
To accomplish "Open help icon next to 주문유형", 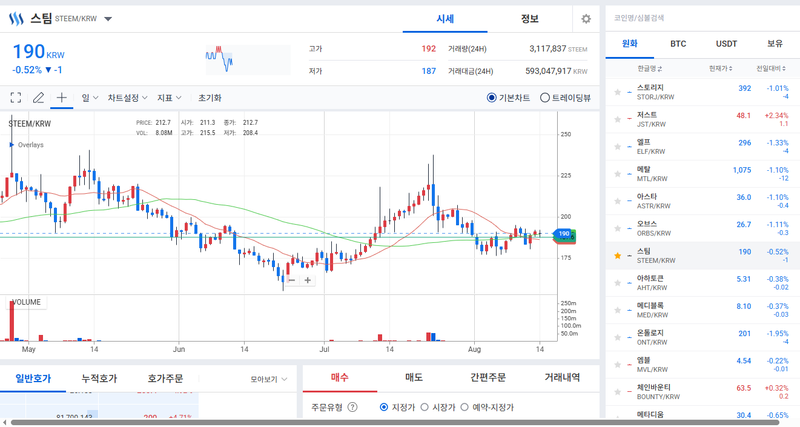I will (352, 407).
